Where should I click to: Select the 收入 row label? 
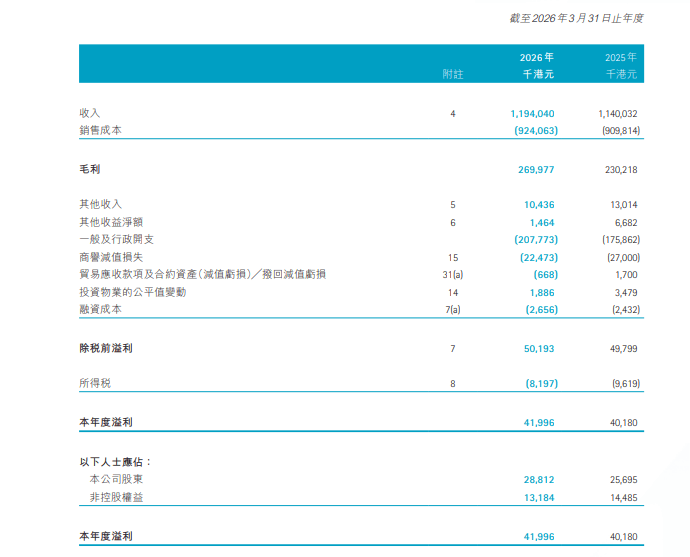pyautogui.click(x=90, y=113)
